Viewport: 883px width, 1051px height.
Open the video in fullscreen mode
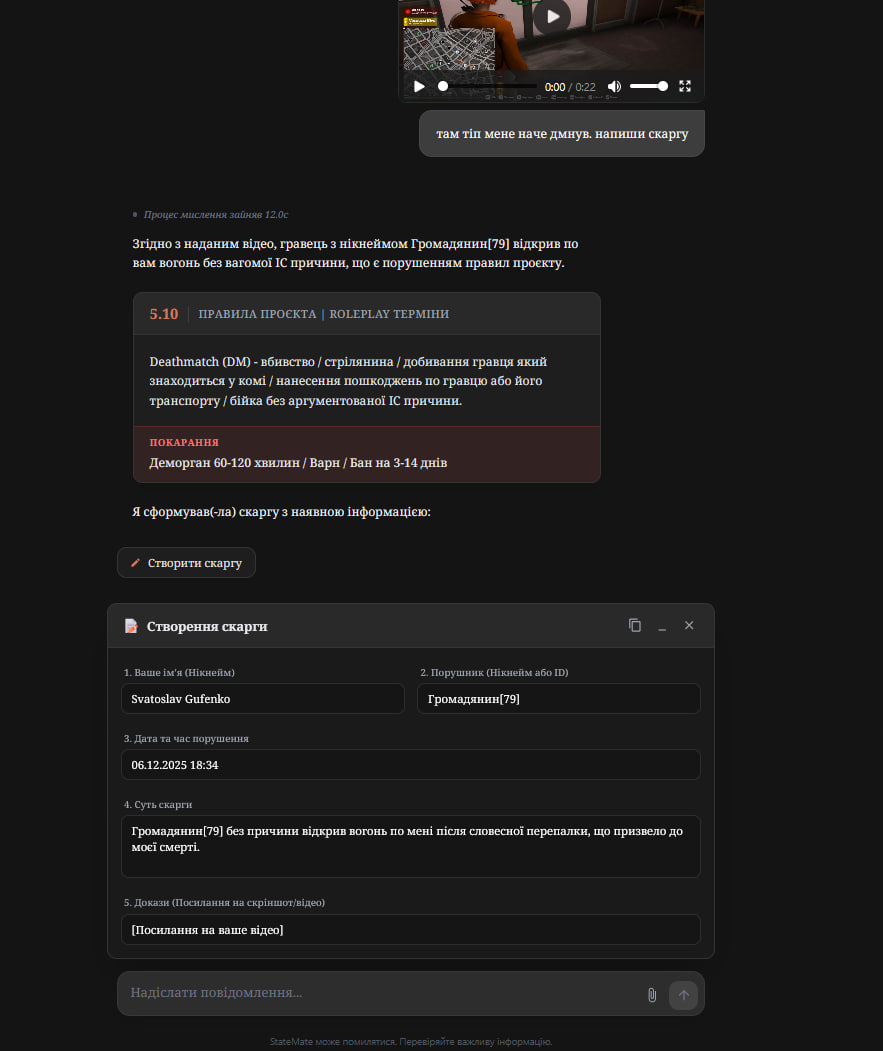(685, 86)
